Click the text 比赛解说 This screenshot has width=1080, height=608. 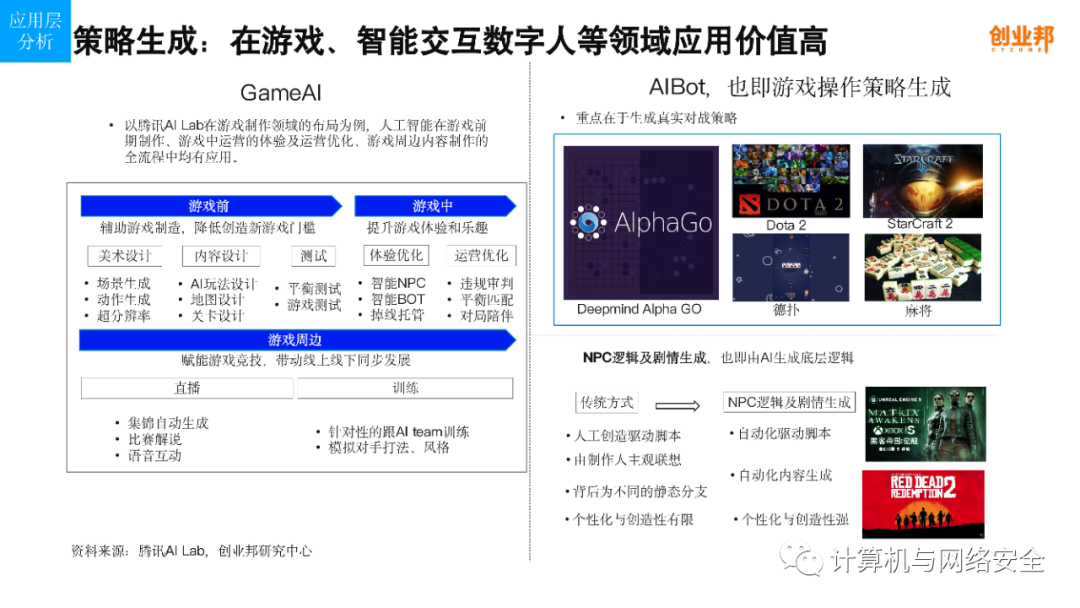(x=154, y=439)
